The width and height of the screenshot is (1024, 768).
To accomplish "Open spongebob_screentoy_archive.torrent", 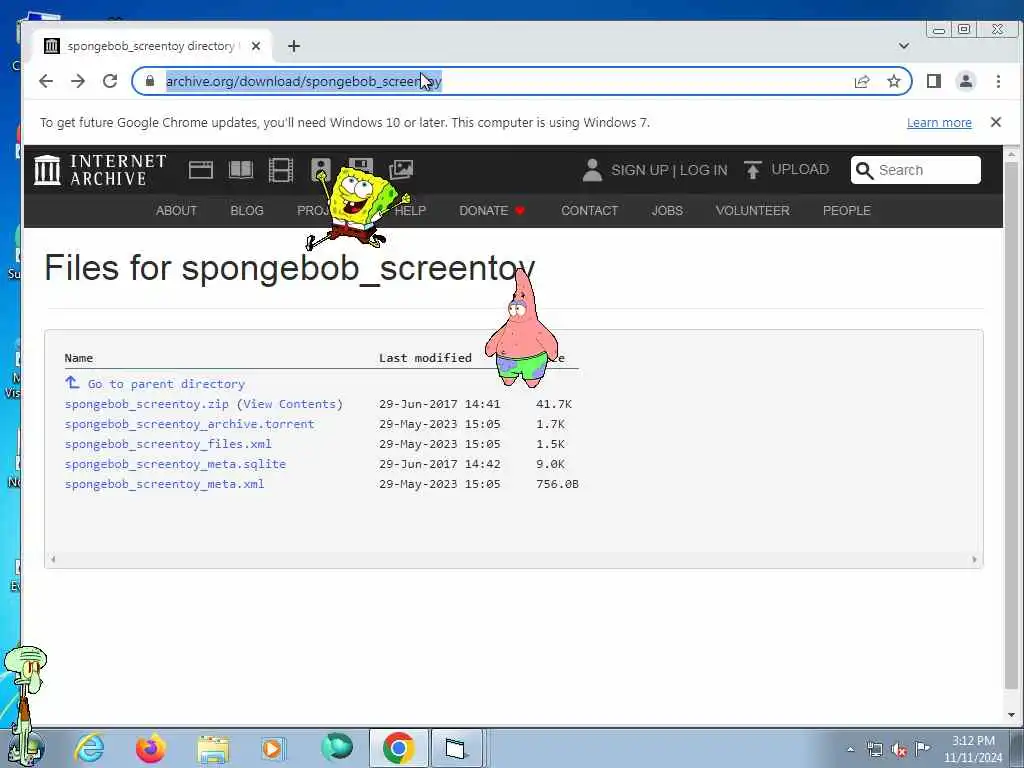I will point(189,424).
